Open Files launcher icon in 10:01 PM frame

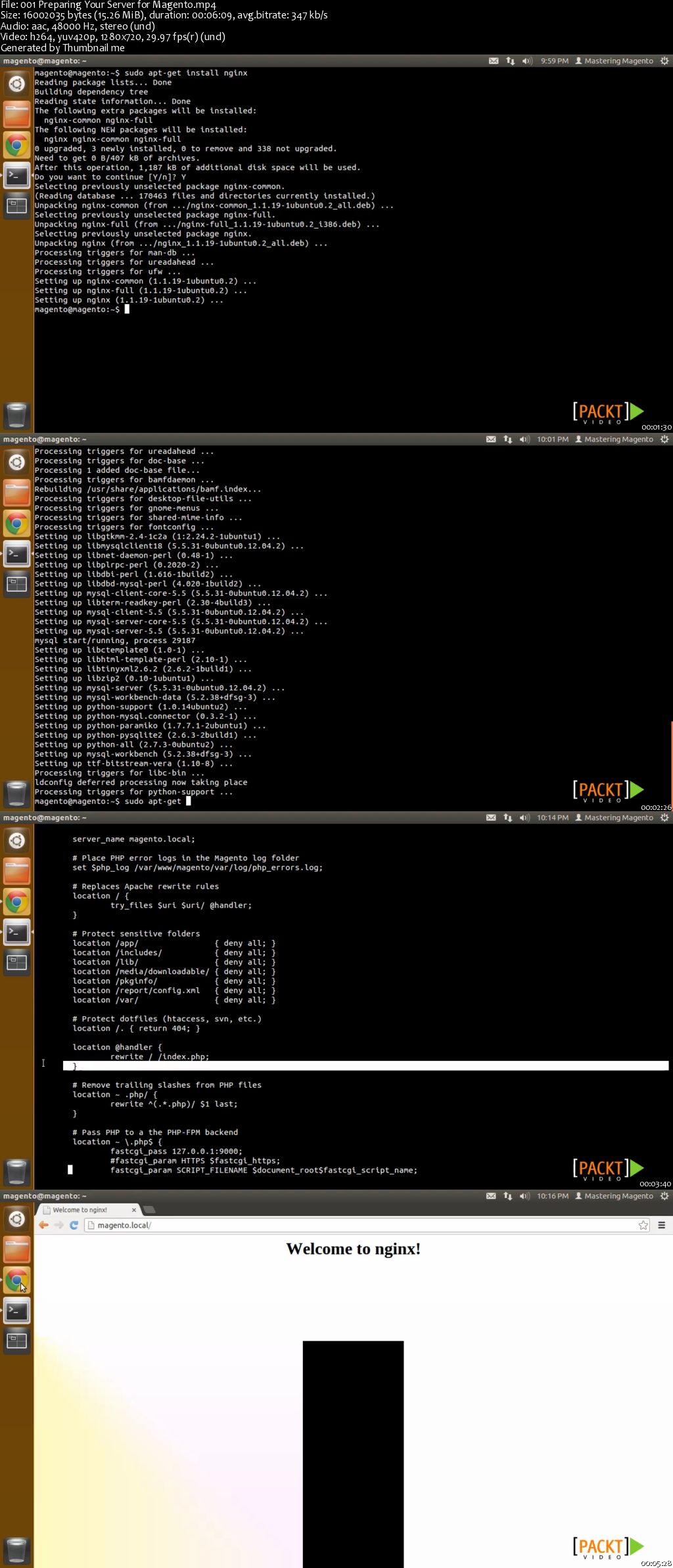[16, 493]
